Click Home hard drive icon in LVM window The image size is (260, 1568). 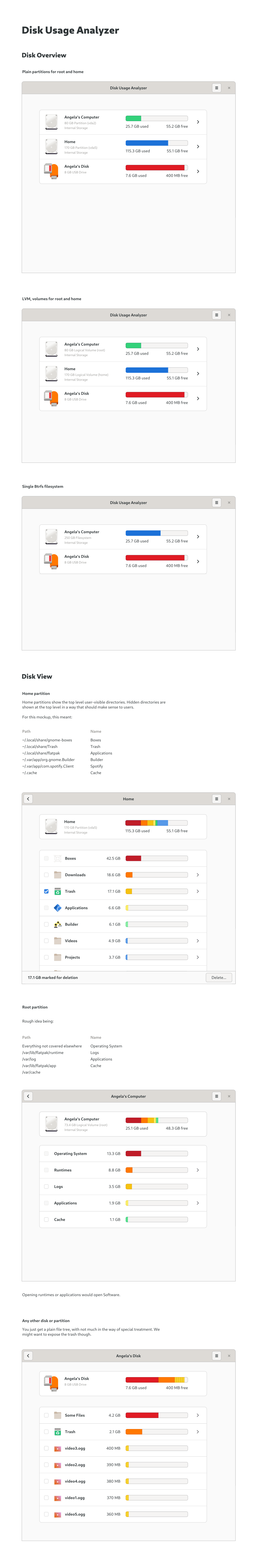[x=51, y=373]
